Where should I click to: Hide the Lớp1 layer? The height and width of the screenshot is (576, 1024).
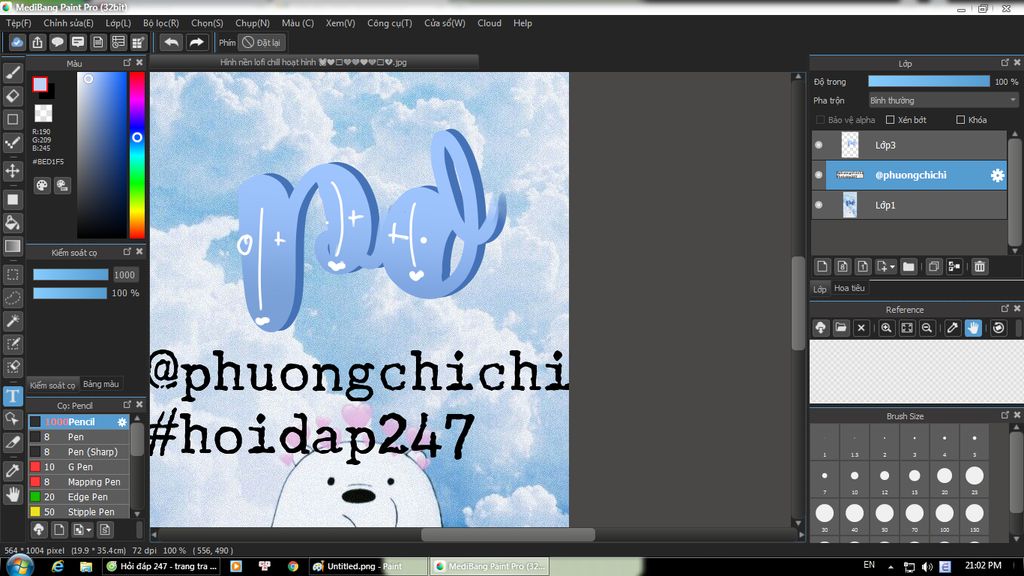tap(819, 205)
